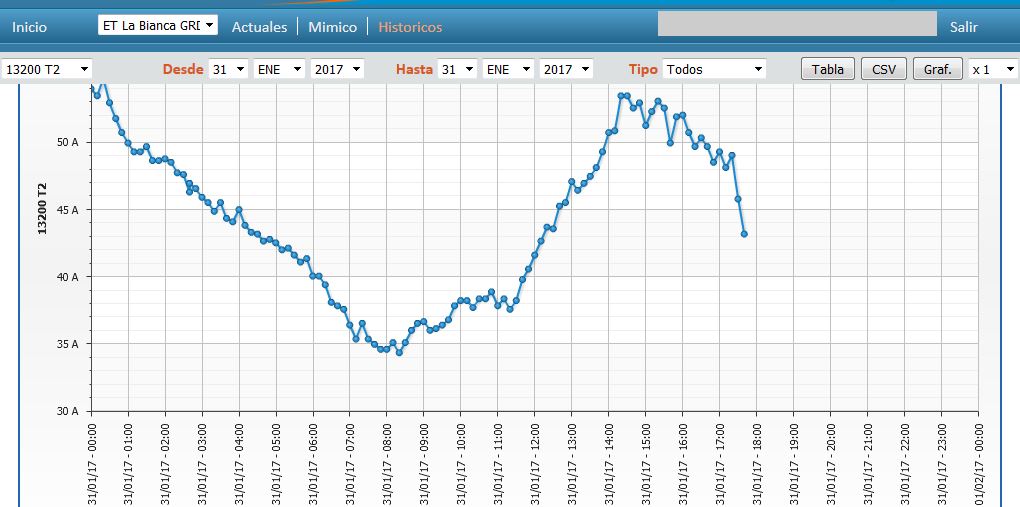
Task: Click the gray field in header
Action: 798,23
